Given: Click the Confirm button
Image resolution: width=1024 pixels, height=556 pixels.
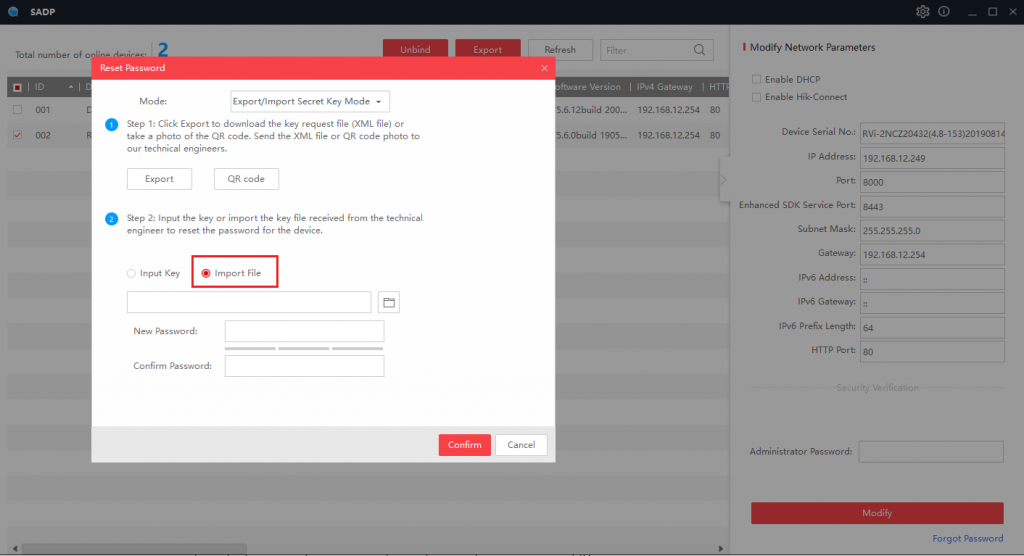Looking at the screenshot, I should pos(464,445).
